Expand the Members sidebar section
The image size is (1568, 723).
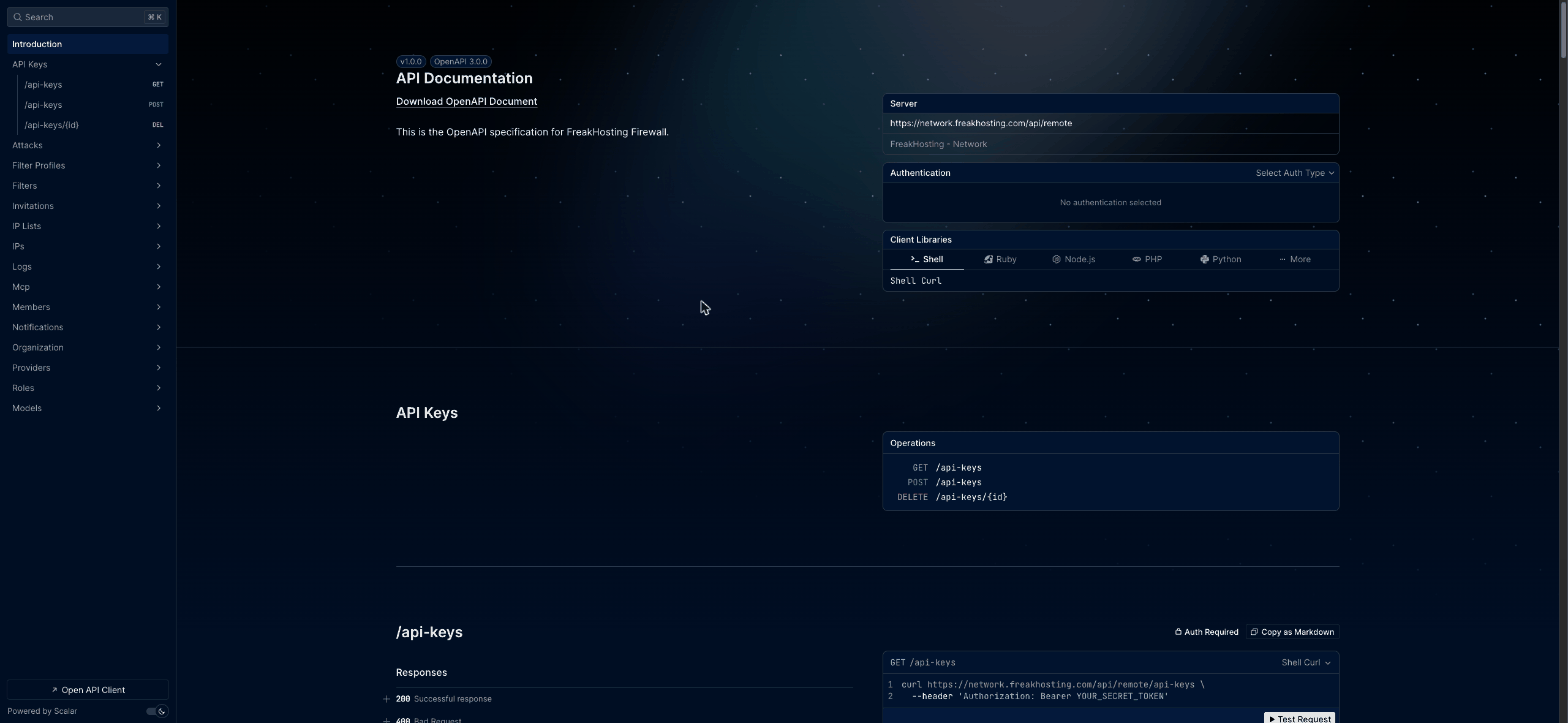click(x=88, y=307)
